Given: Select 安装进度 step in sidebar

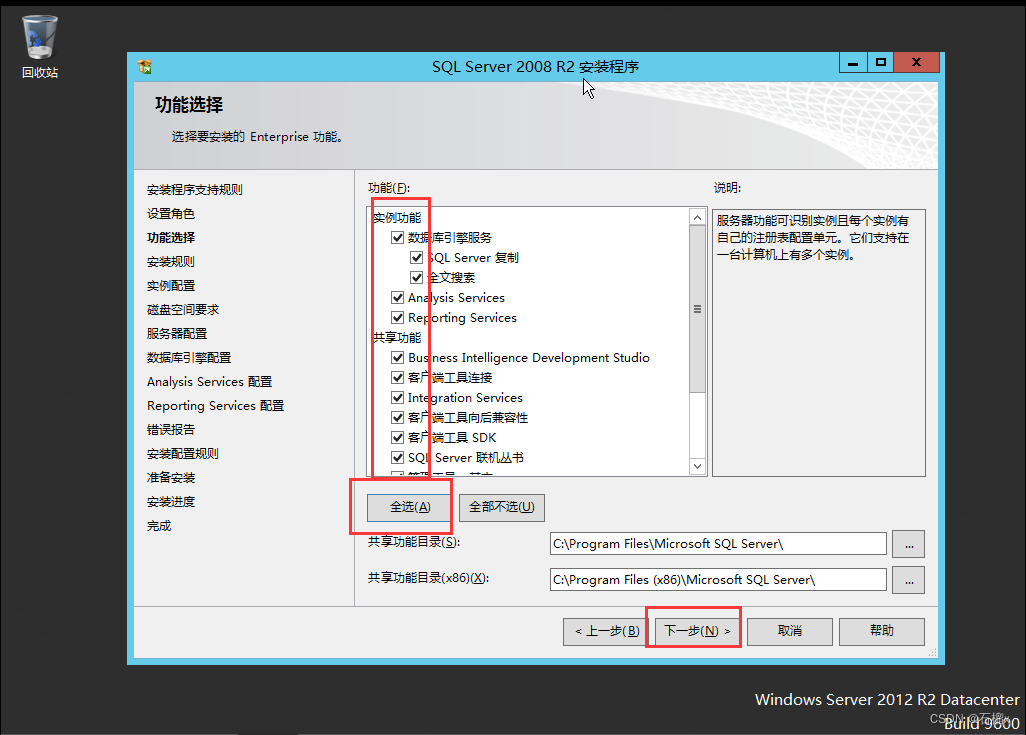Looking at the screenshot, I should pos(171,502).
